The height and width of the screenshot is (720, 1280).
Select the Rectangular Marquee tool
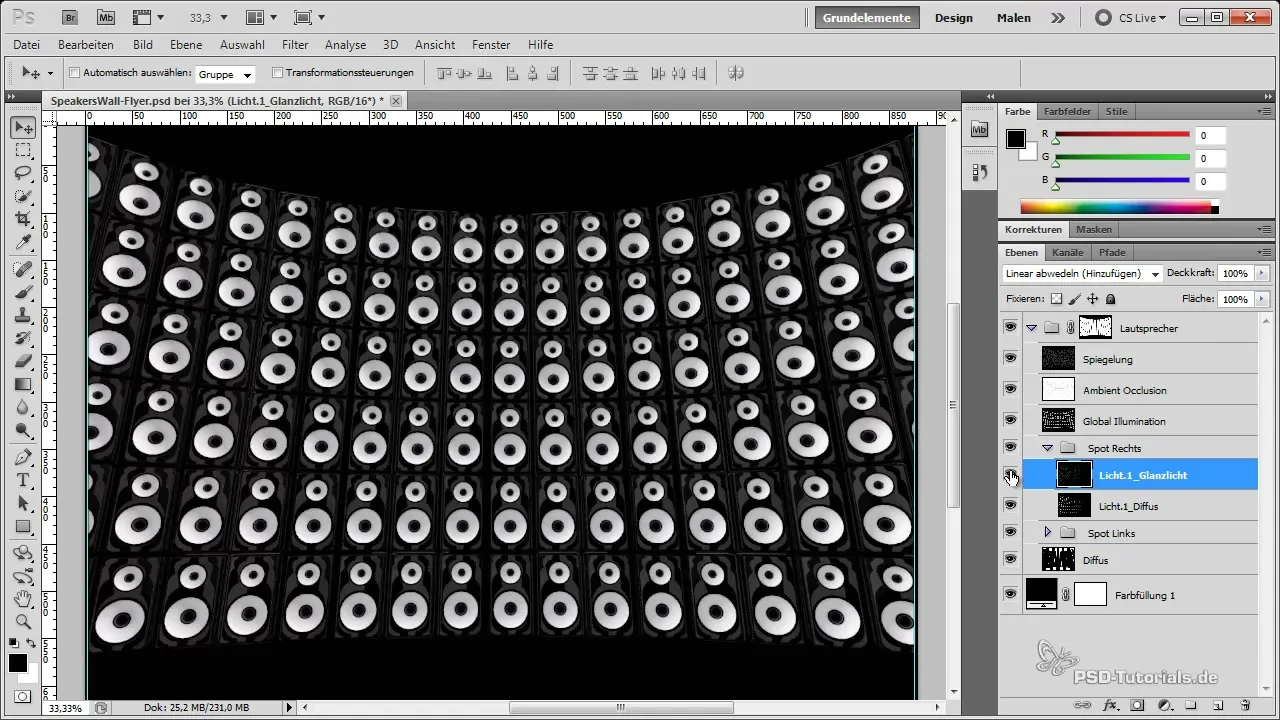click(x=22, y=150)
